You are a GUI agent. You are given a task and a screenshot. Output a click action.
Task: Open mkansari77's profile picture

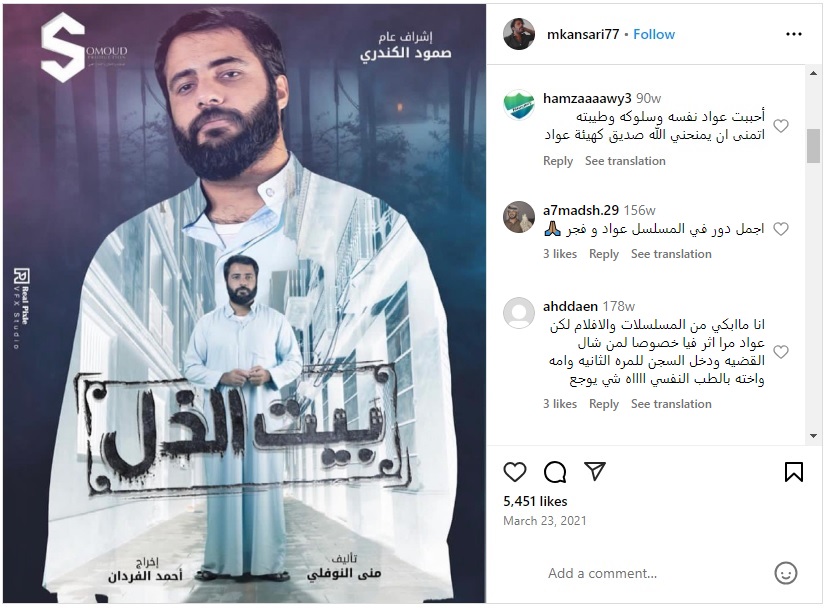(x=519, y=34)
